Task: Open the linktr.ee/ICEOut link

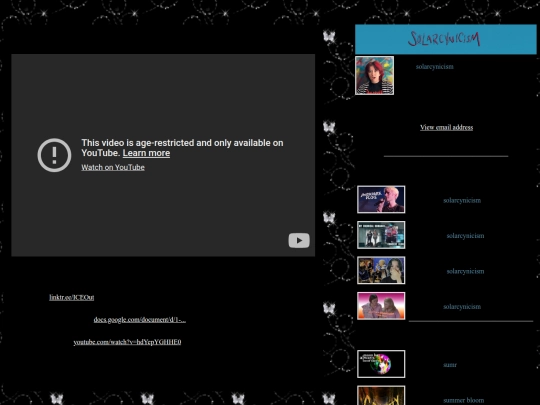Action: pos(72,297)
